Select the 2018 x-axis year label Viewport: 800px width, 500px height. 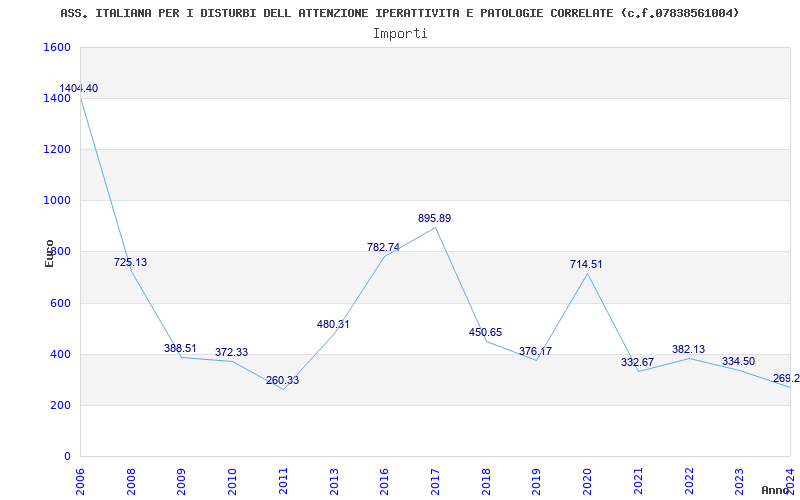(x=486, y=482)
